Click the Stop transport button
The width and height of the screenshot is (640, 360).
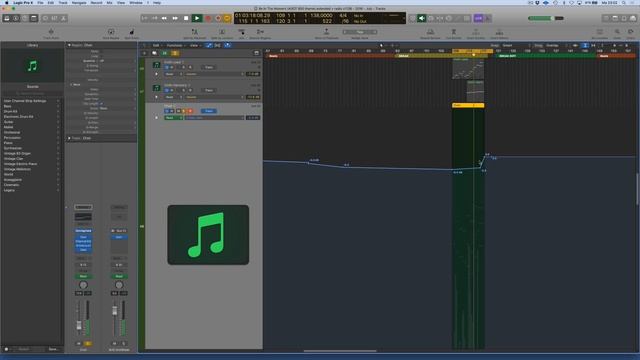point(186,18)
